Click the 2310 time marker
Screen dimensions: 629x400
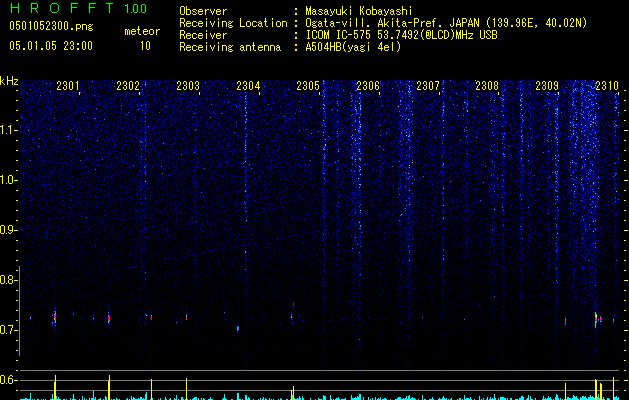[x=607, y=85]
